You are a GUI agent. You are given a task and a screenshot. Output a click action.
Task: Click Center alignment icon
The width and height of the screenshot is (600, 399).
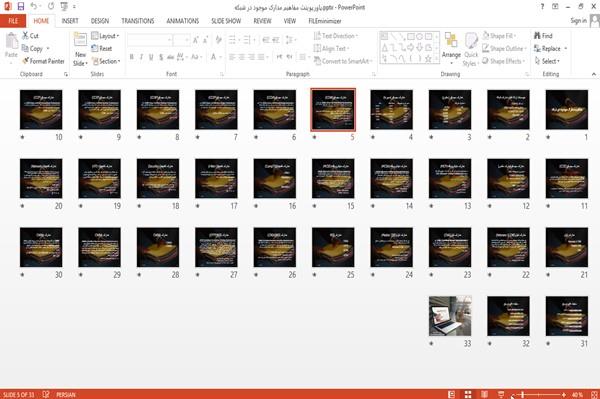pos(242,57)
